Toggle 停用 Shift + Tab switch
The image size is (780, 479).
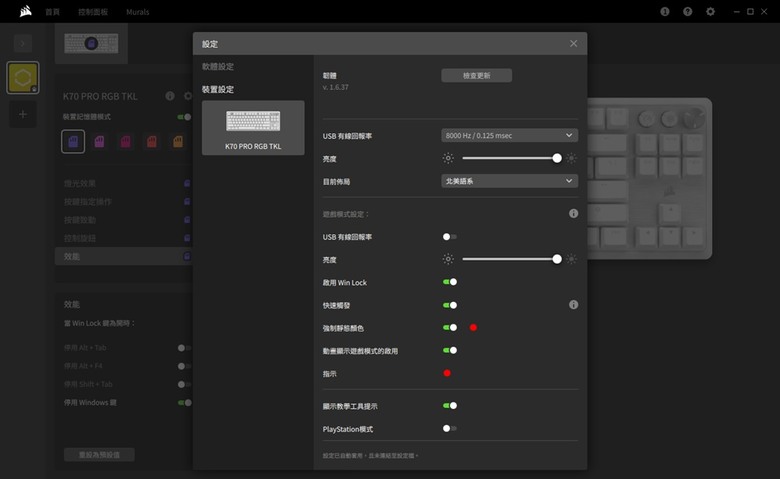185,384
